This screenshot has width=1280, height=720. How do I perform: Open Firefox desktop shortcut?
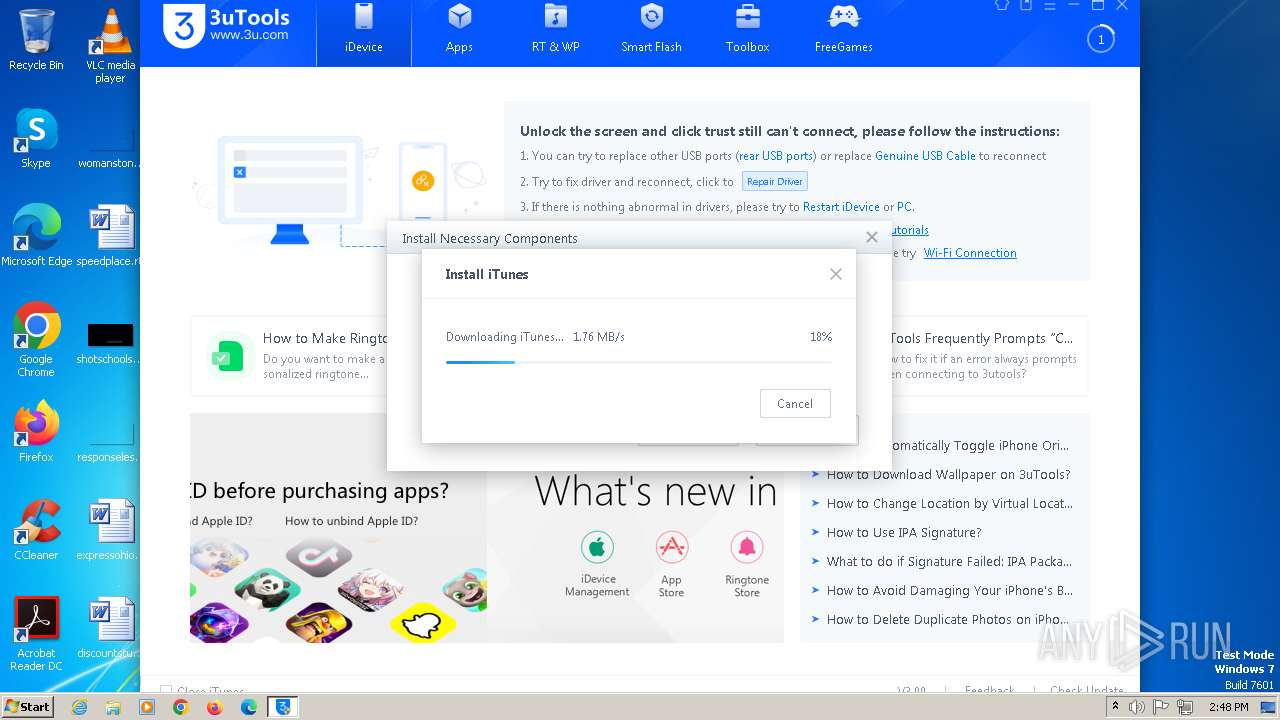[x=36, y=431]
